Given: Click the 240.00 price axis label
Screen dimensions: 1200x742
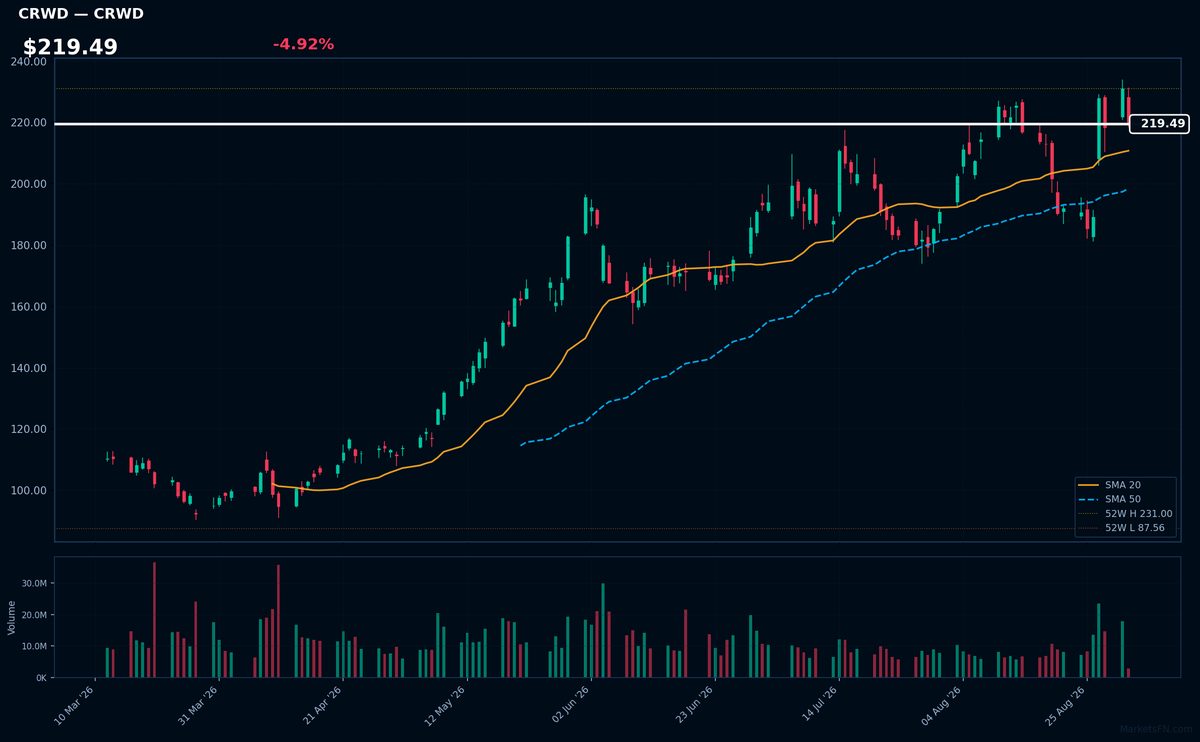Looking at the screenshot, I should (29, 62).
